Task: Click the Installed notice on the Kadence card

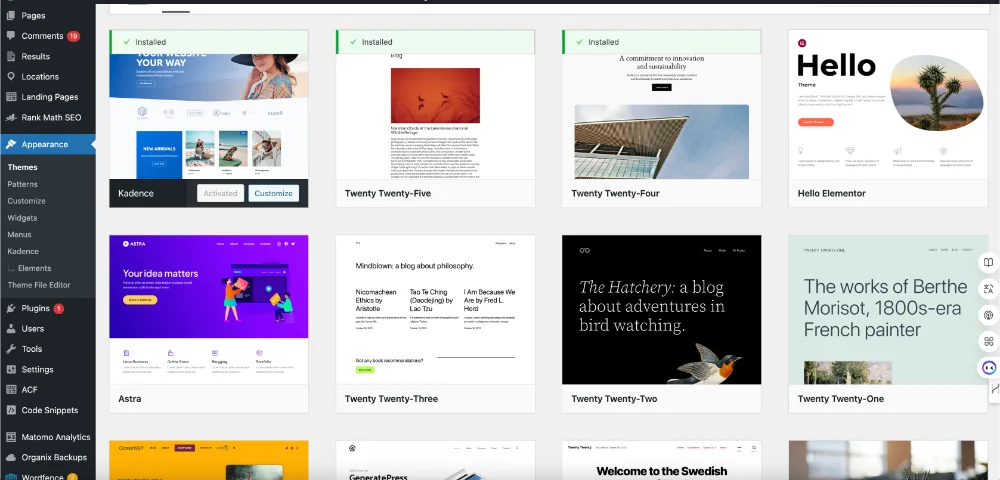Action: 209,42
